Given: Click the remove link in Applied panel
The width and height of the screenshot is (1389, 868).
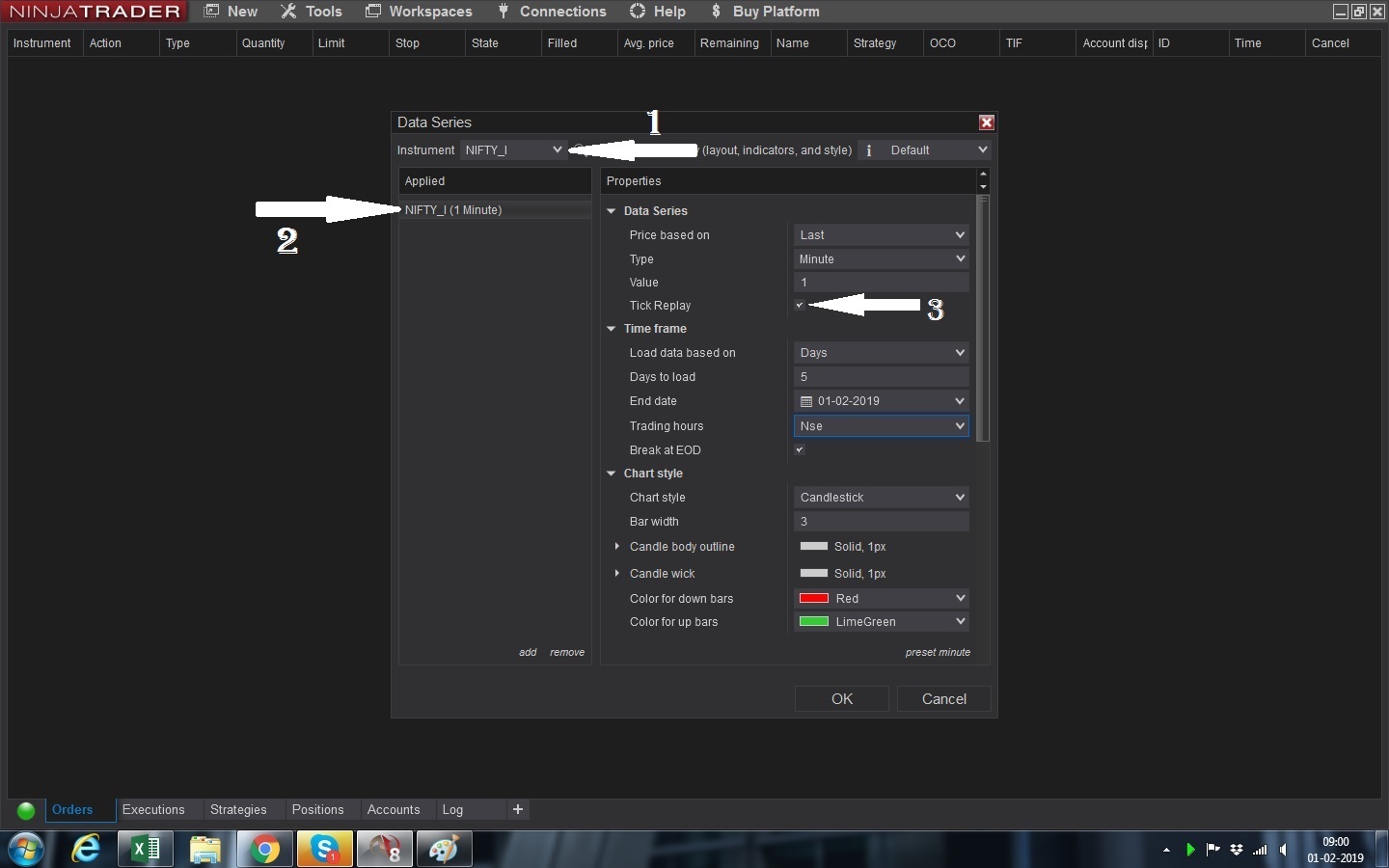Looking at the screenshot, I should click(x=567, y=653).
